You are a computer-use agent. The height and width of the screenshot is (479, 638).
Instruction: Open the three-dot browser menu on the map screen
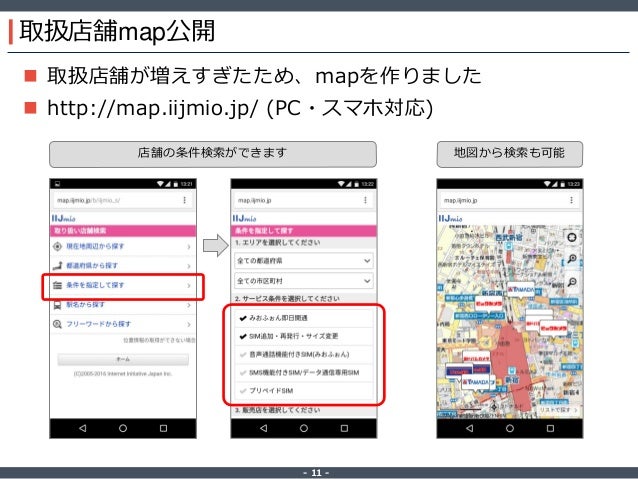(571, 200)
